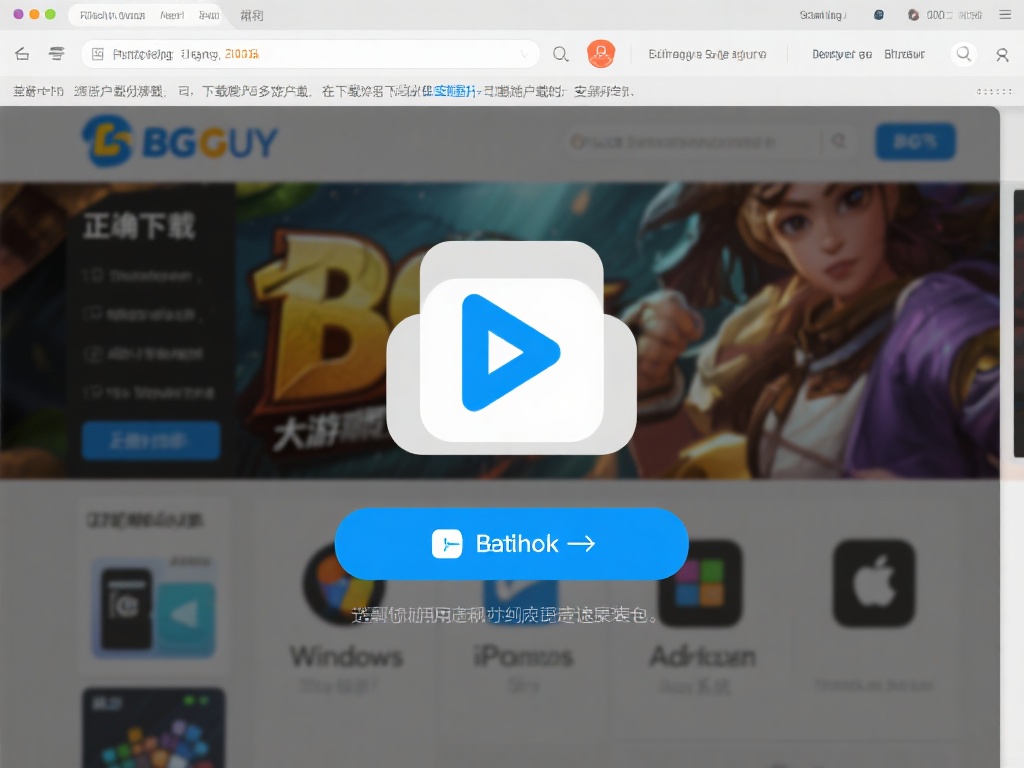The height and width of the screenshot is (768, 1024).
Task: Open the browser profile avatar icon
Action: pyautogui.click(x=601, y=54)
